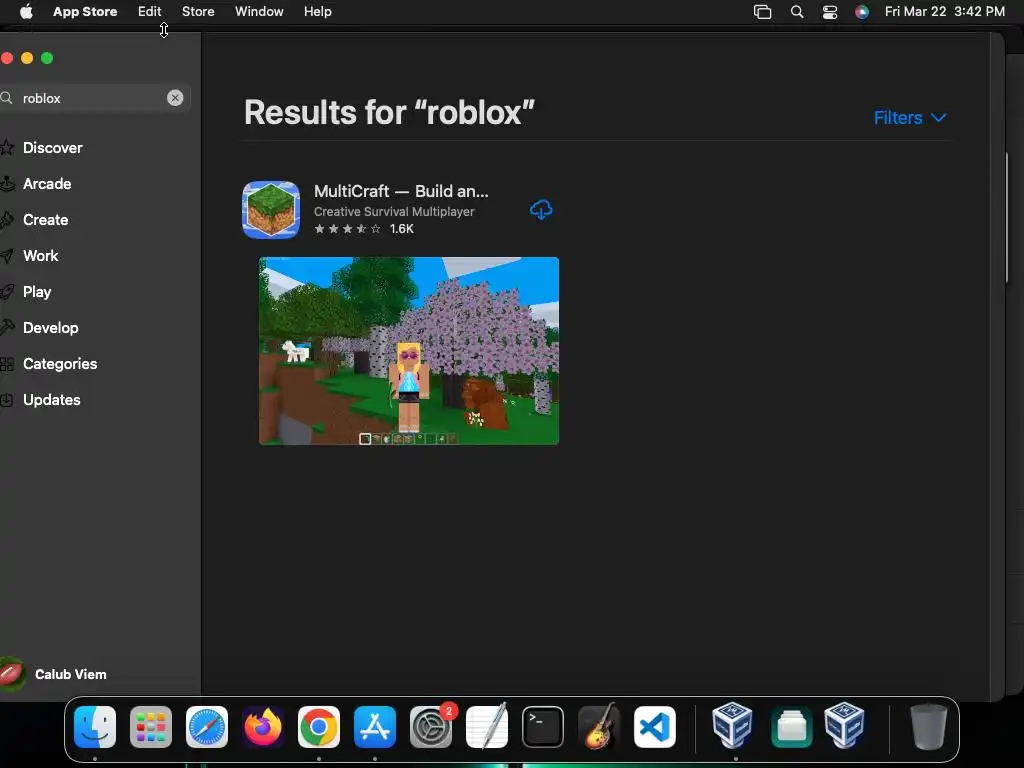
Task: Open the Edit menu
Action: click(150, 12)
